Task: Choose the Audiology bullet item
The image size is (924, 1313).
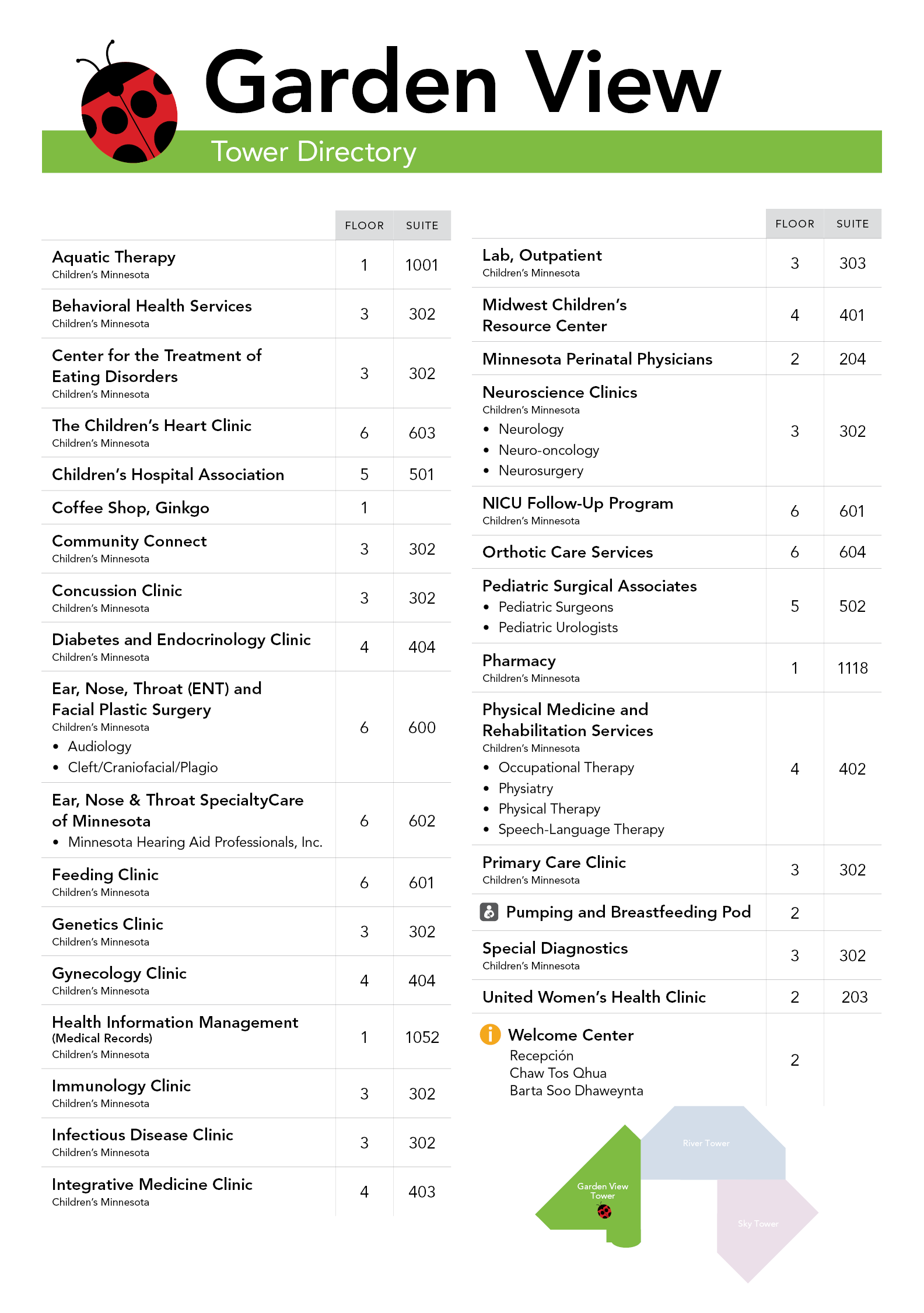Action: 100,747
